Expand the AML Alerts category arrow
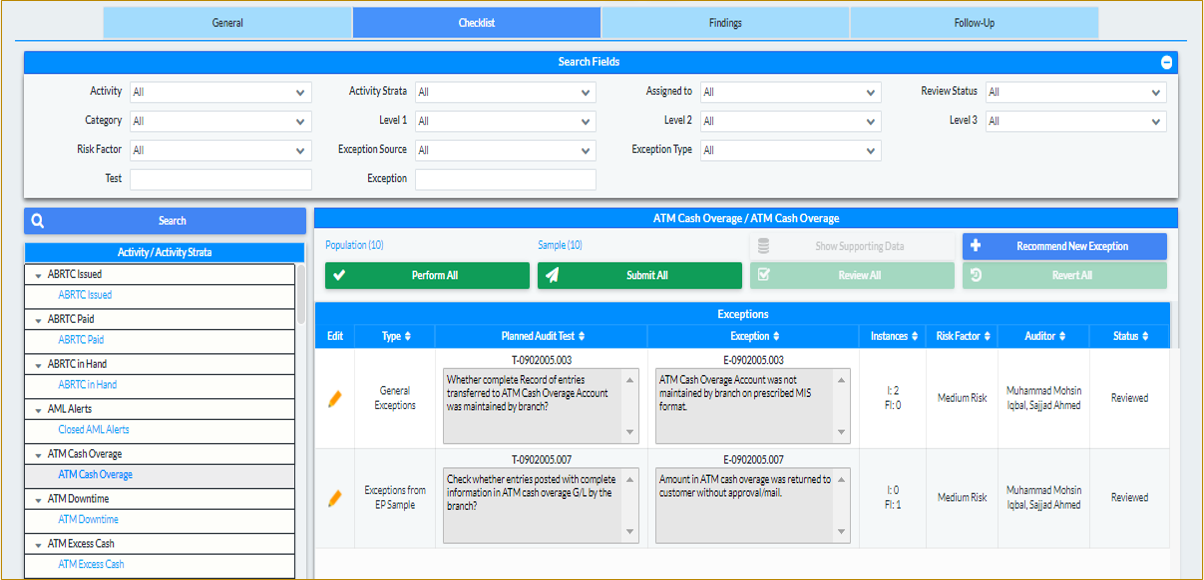 [38, 409]
